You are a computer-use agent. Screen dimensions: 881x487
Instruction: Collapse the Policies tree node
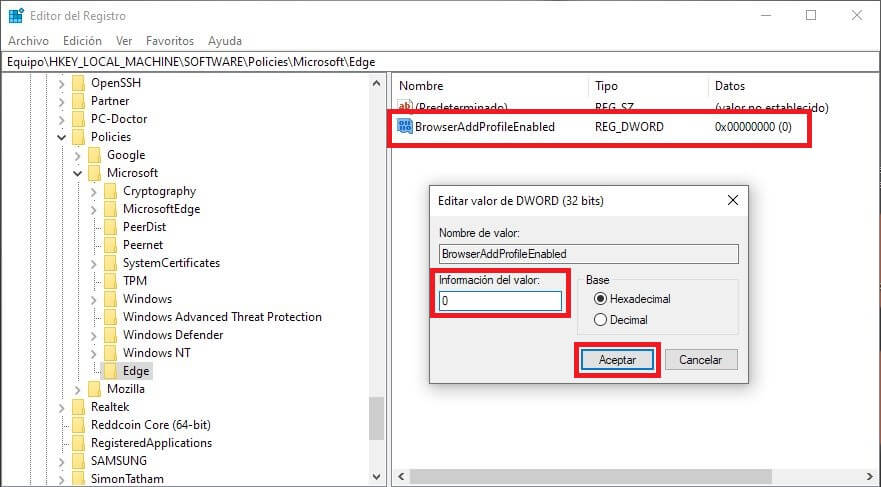click(x=61, y=137)
